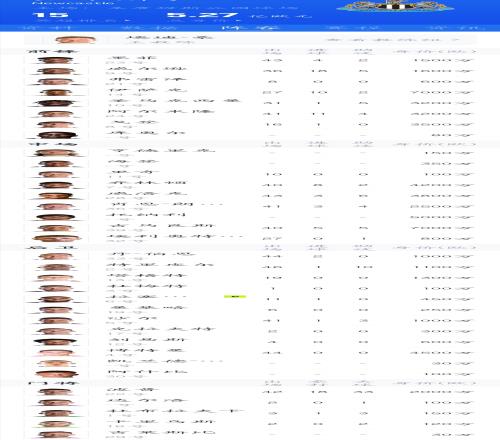This screenshot has height=440, width=500.
Task: Sort midfielders by 身价(欧) header
Action: [x=434, y=144]
